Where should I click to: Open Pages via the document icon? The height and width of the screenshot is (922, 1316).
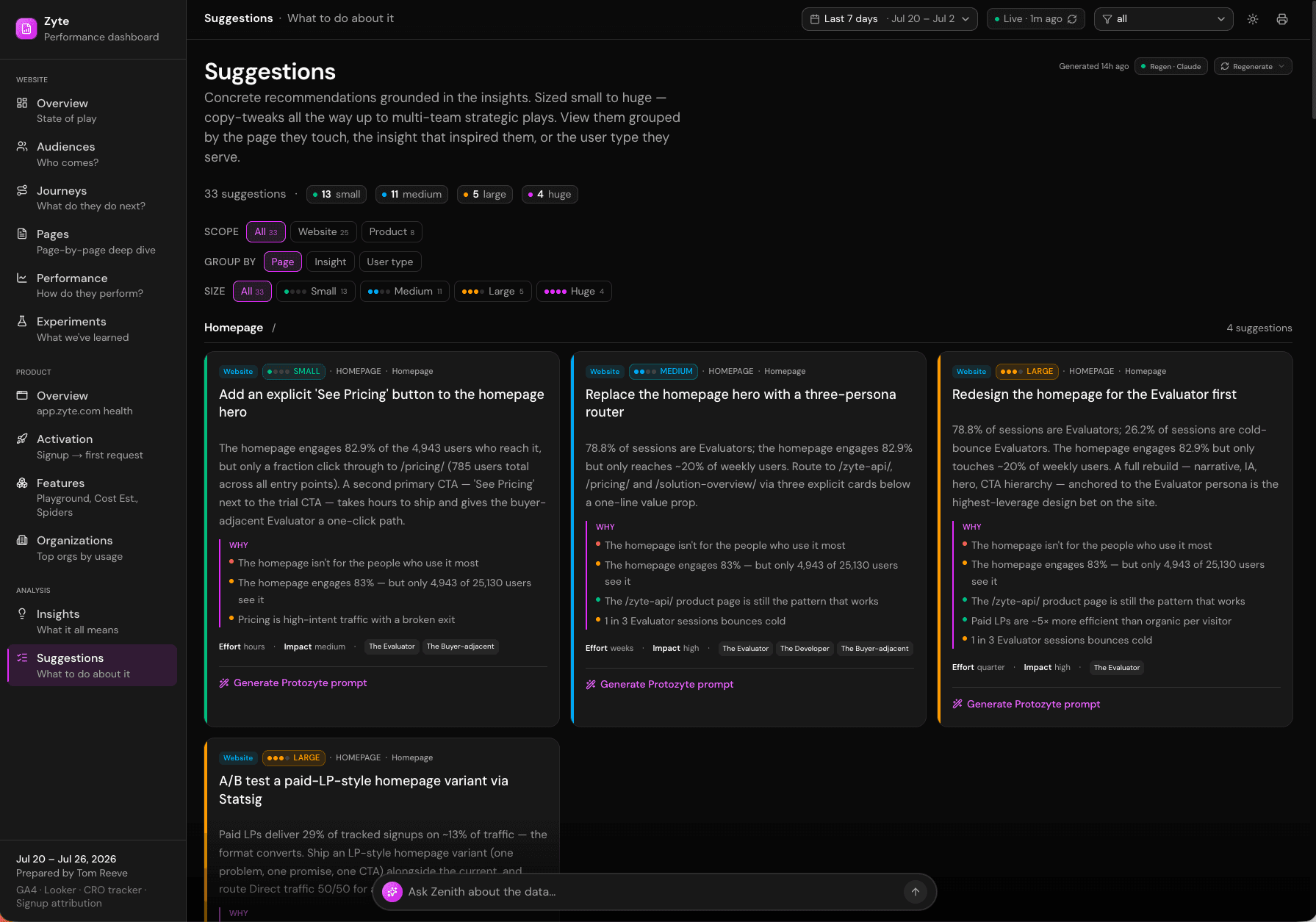pyautogui.click(x=22, y=234)
